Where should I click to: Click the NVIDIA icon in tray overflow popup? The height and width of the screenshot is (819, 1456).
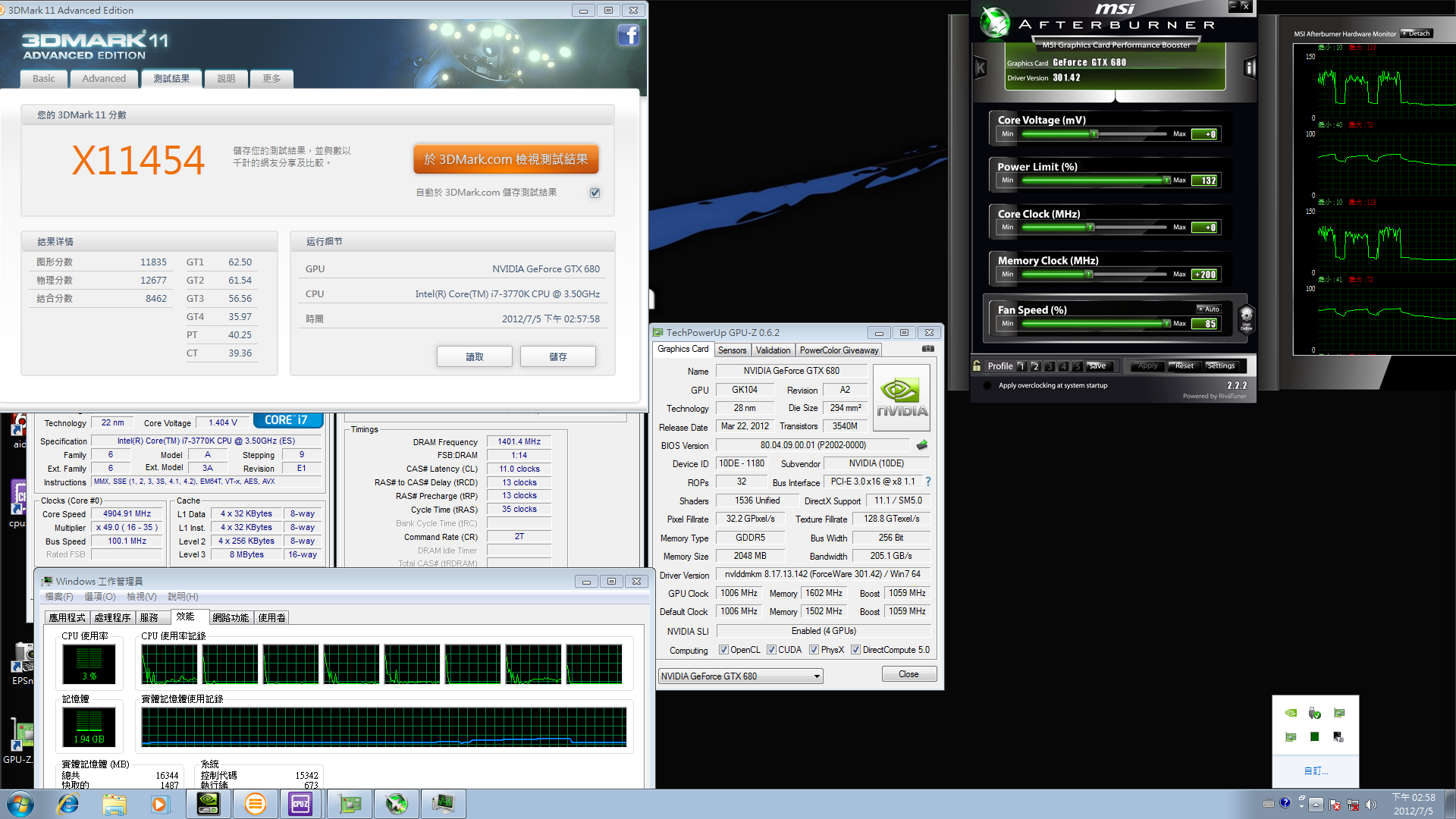1291,713
